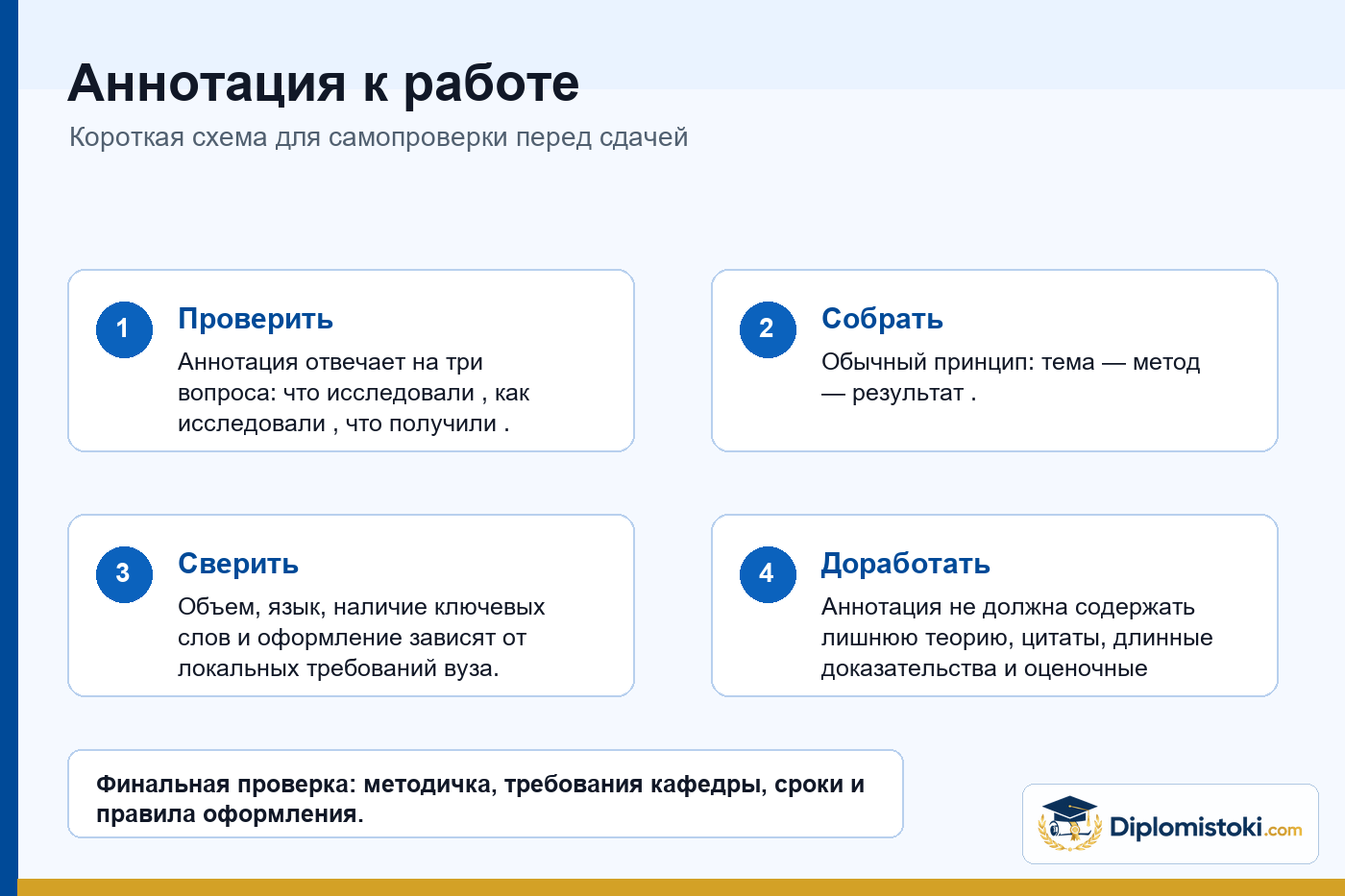Click the number 4 circle badge
The height and width of the screenshot is (896, 1345).
[768, 574]
